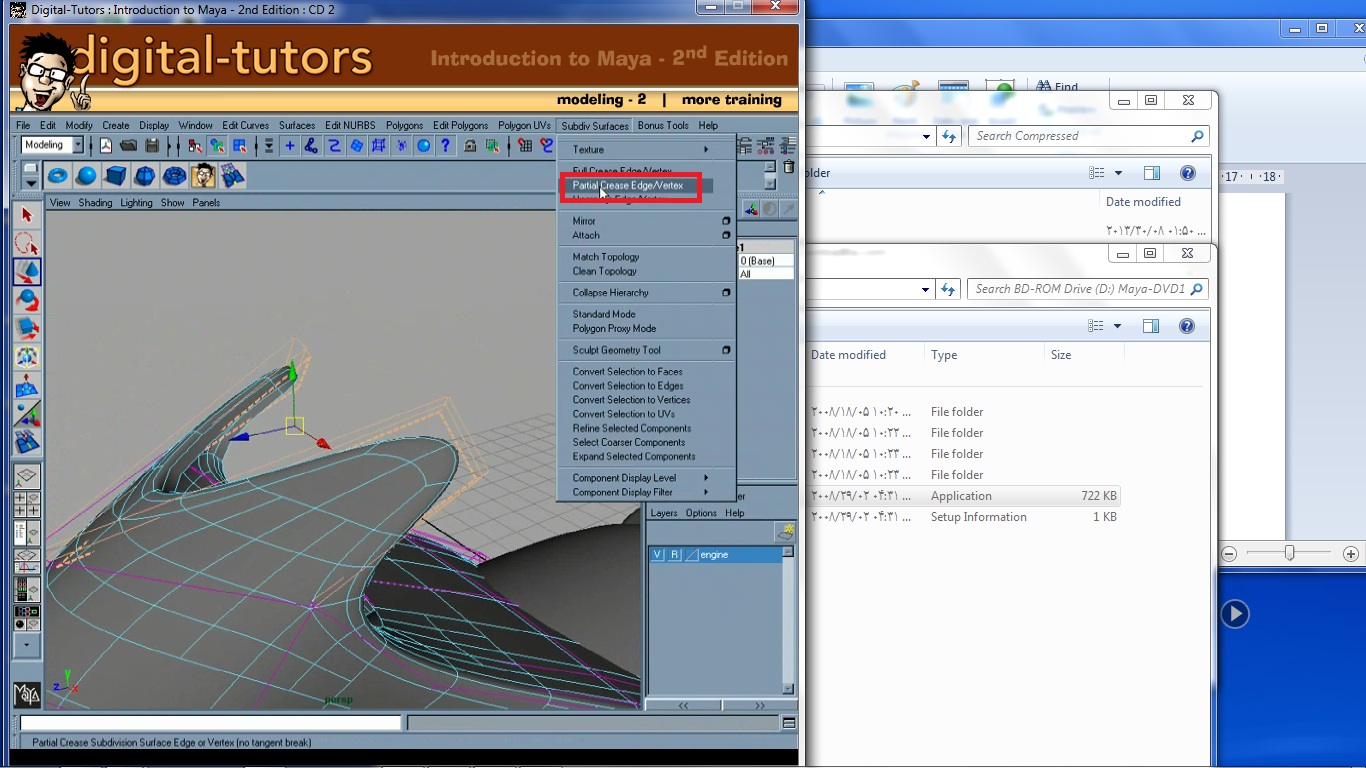
Task: Click the single perspective view layout icon
Action: pyautogui.click(x=27, y=477)
